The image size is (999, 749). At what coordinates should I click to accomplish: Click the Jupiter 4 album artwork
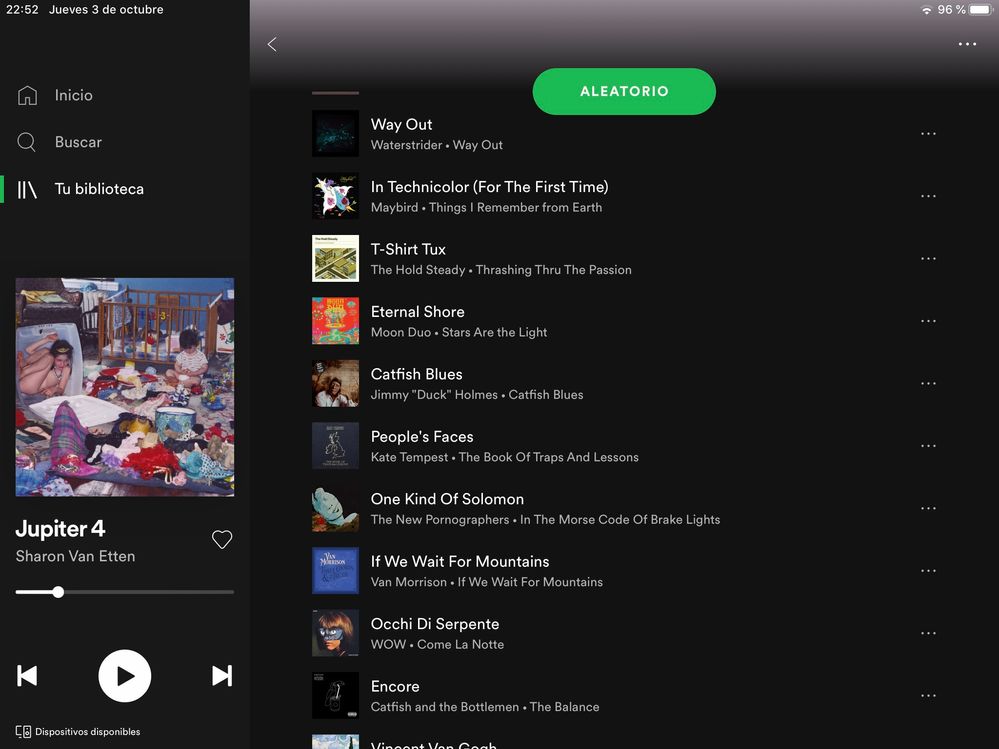(x=125, y=387)
